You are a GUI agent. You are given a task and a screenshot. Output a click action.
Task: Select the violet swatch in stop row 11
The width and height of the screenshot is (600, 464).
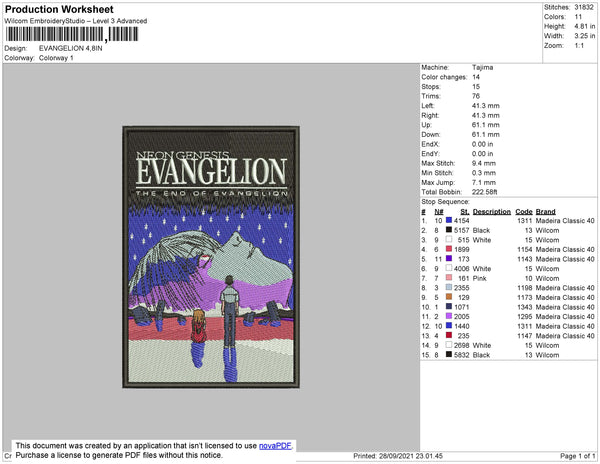449,316
